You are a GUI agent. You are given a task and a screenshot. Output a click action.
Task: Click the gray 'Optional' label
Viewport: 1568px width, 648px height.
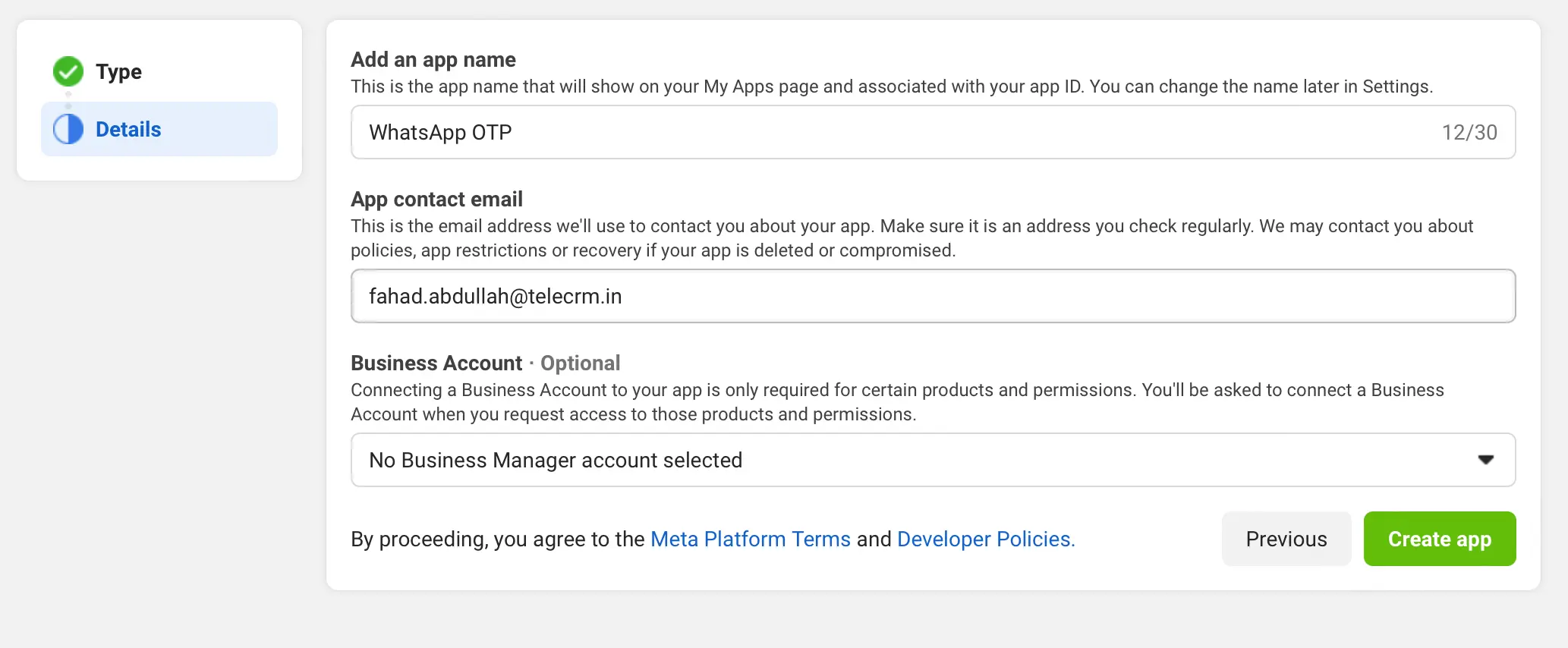click(x=580, y=363)
